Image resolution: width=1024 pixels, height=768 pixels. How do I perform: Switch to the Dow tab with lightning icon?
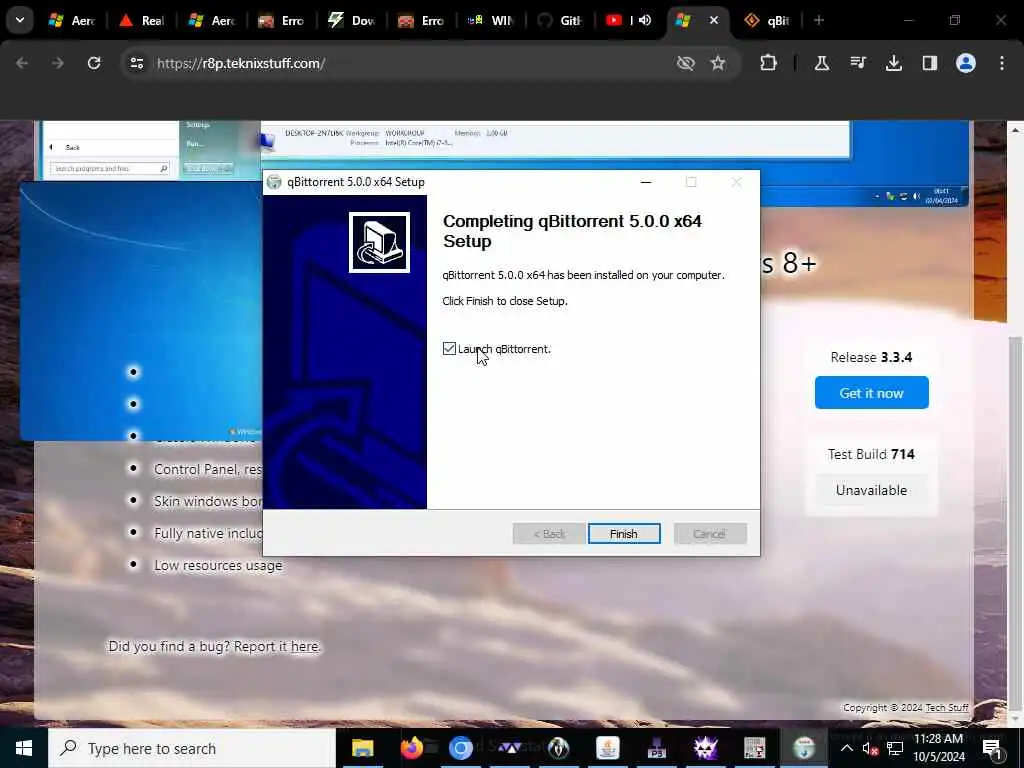[x=351, y=20]
